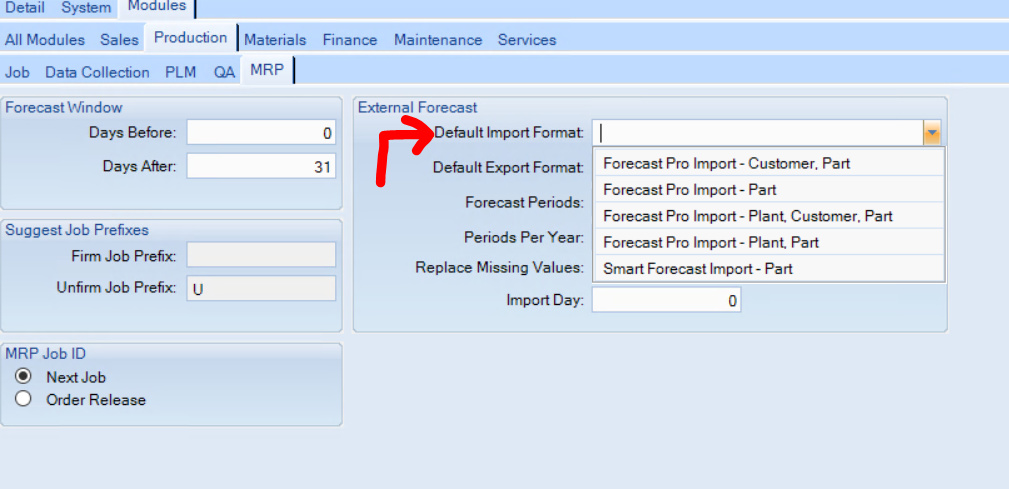Switch to the Sales tab

pos(119,40)
